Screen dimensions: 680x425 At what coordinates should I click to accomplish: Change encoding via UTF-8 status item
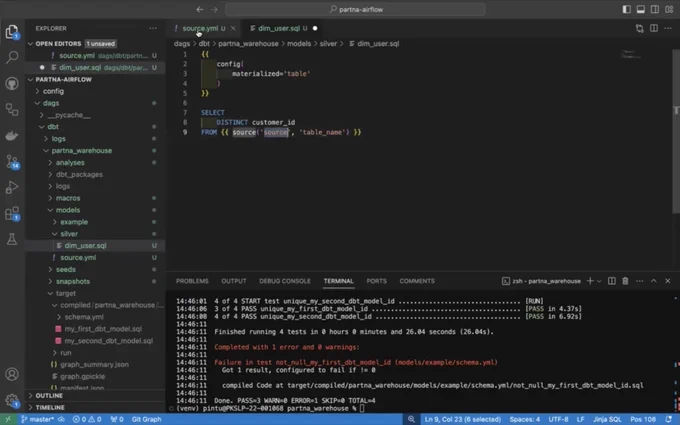point(558,419)
